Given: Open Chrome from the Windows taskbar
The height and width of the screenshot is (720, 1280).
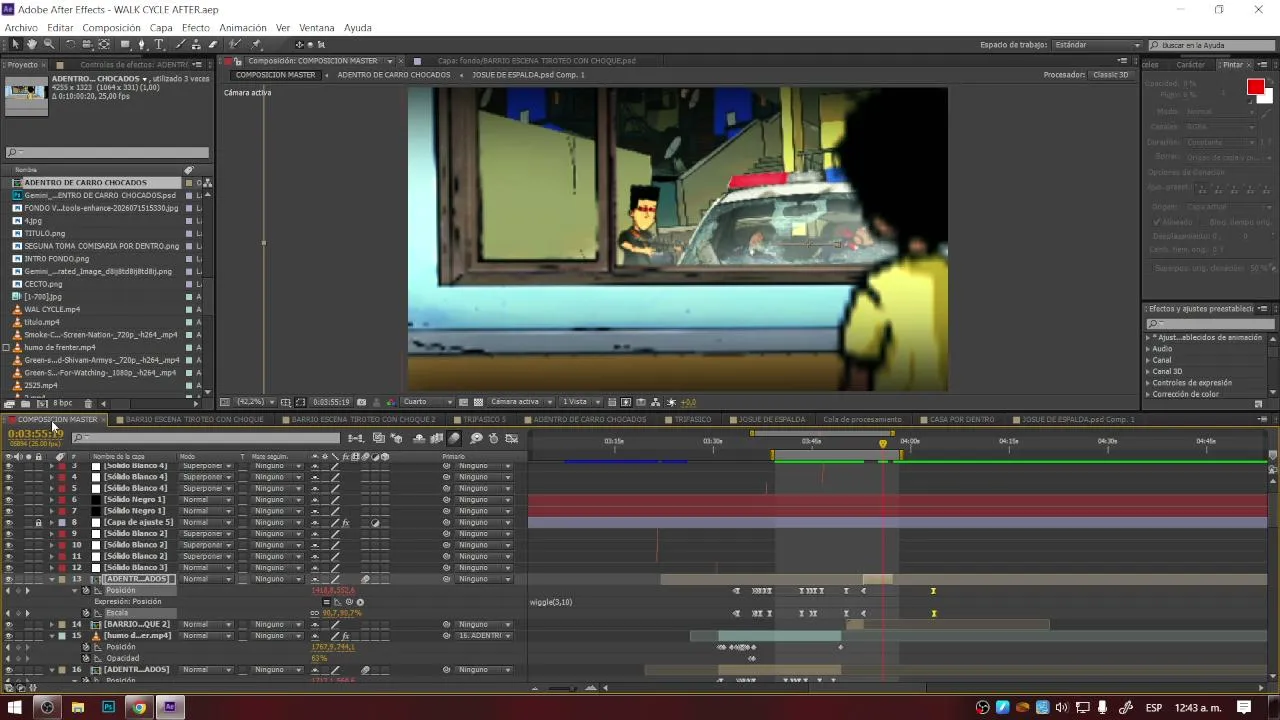Looking at the screenshot, I should click(x=139, y=707).
